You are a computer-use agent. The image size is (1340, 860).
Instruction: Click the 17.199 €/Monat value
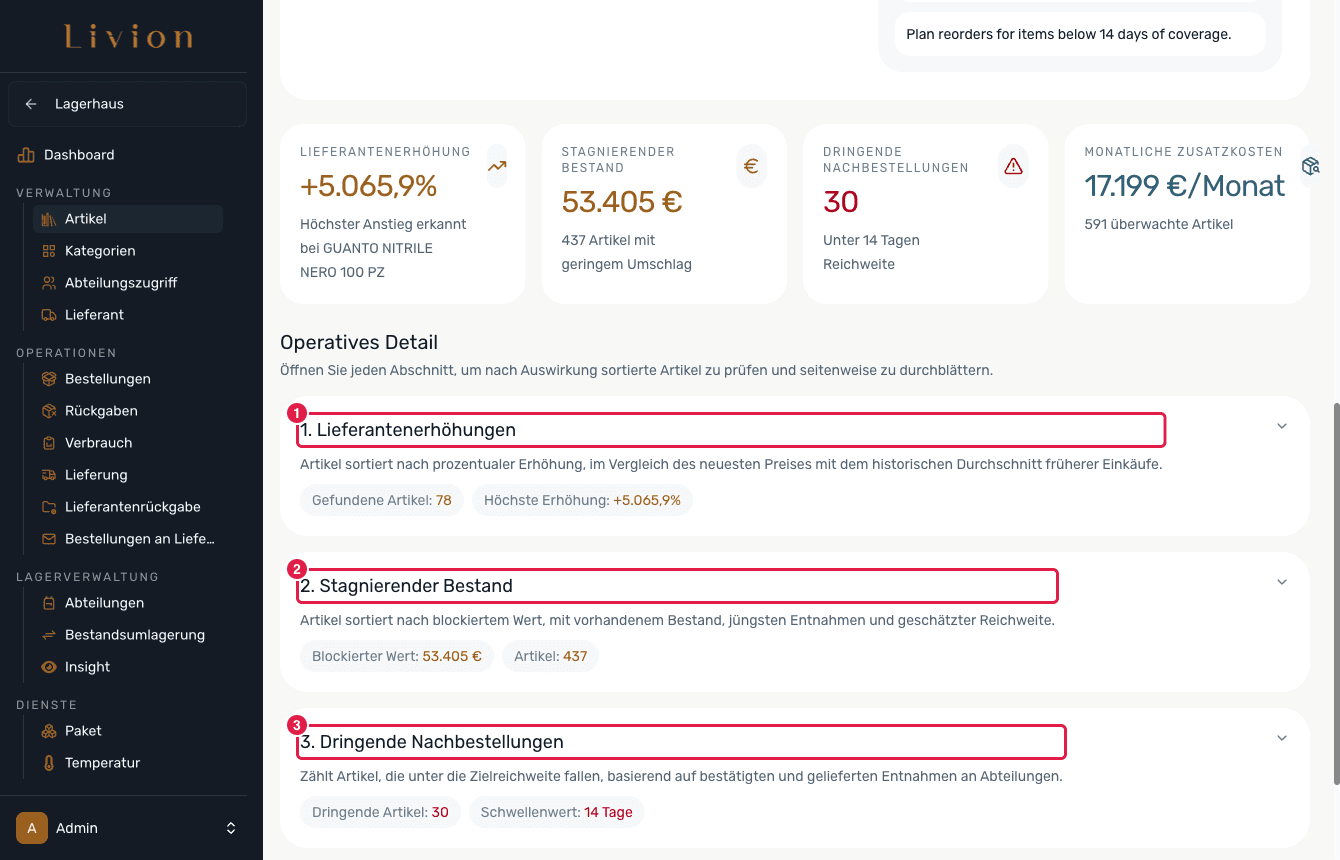coord(1185,186)
